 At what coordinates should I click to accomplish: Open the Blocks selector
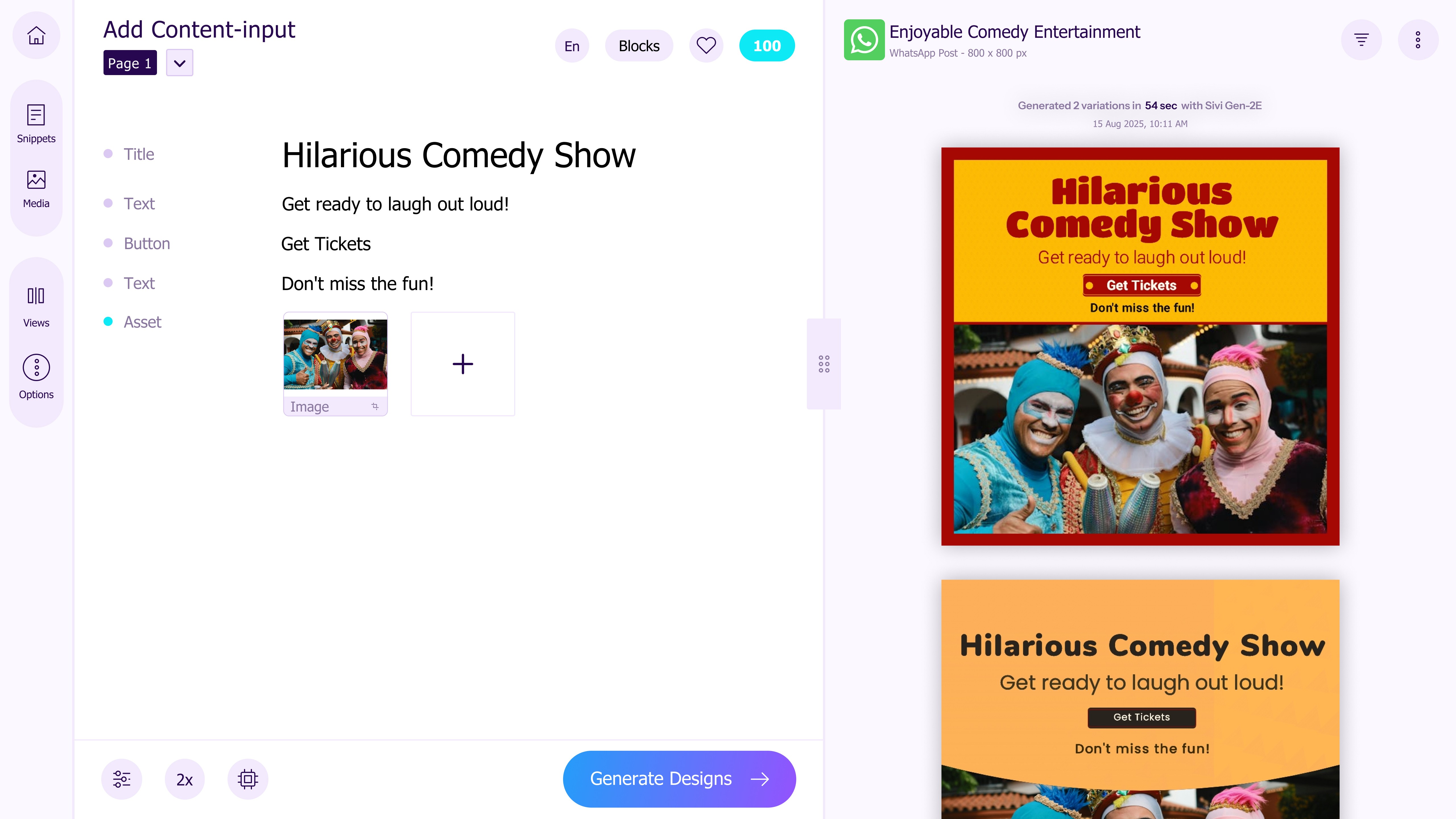(x=639, y=45)
